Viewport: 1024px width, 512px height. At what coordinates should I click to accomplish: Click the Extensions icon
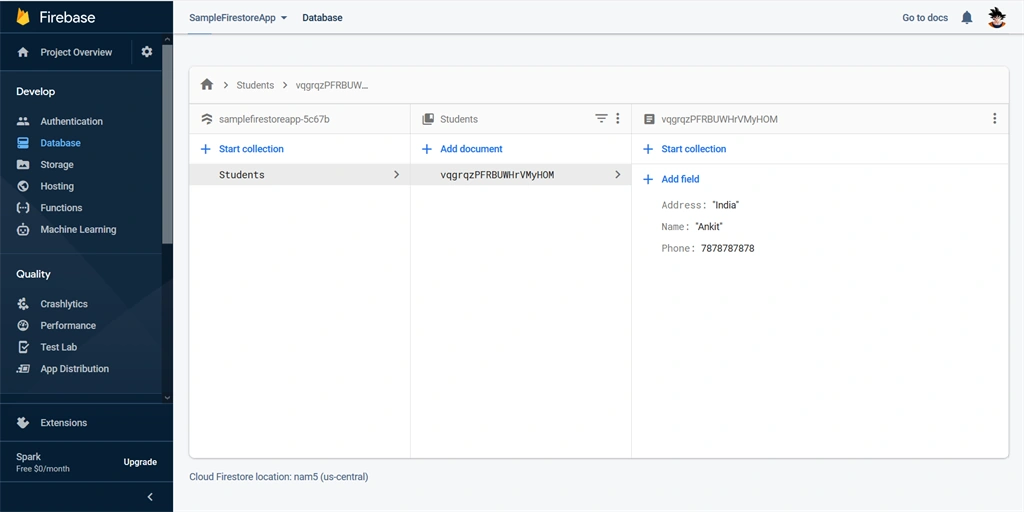23,423
